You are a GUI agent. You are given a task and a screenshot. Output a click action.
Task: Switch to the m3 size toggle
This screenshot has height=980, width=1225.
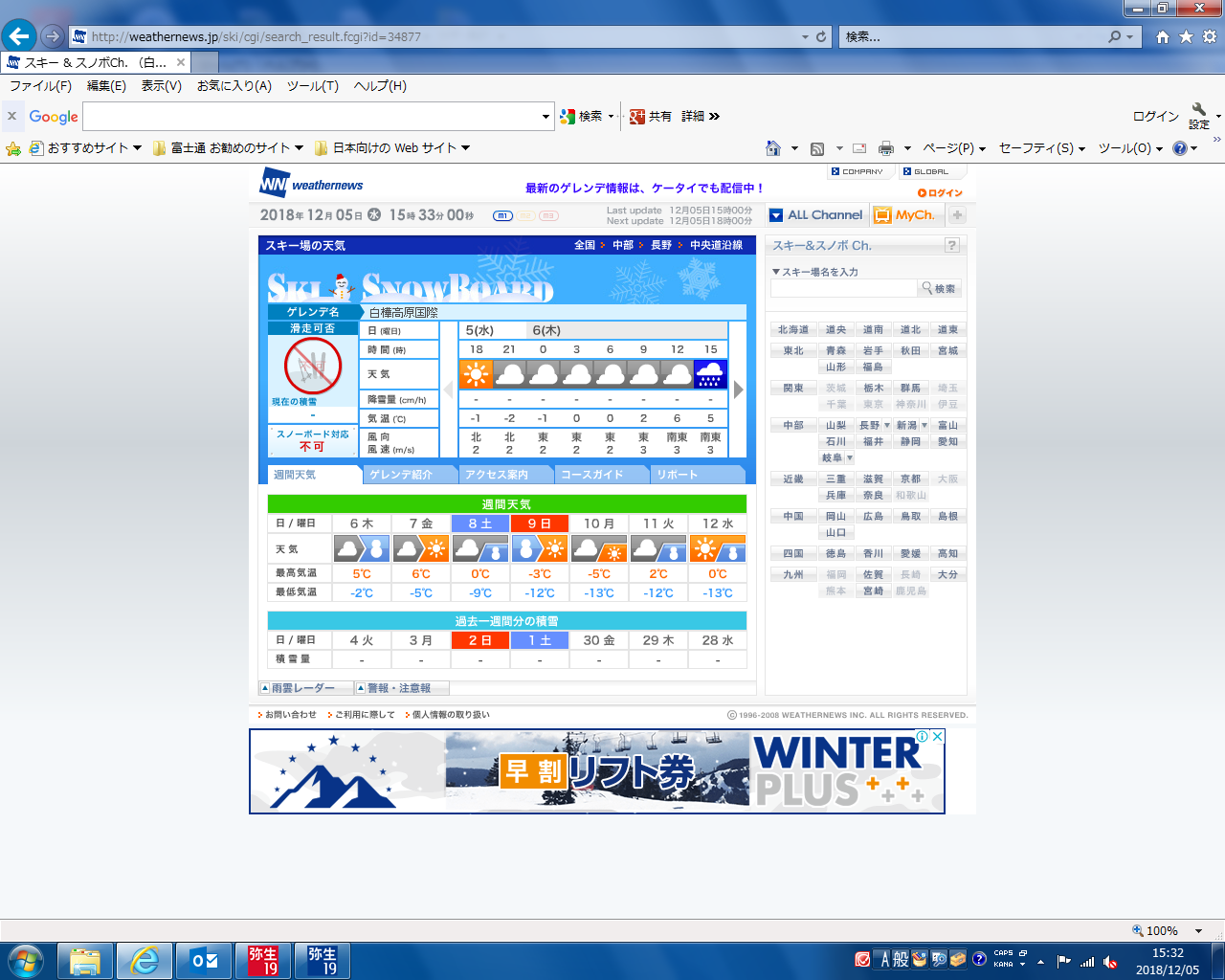tap(548, 215)
